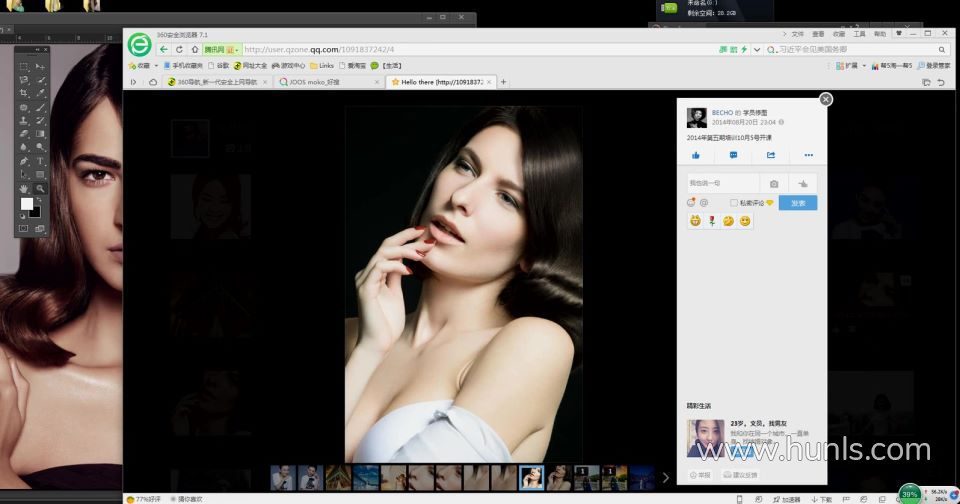Open the Links bookmark folder
Image resolution: width=960 pixels, height=504 pixels.
[x=322, y=66]
